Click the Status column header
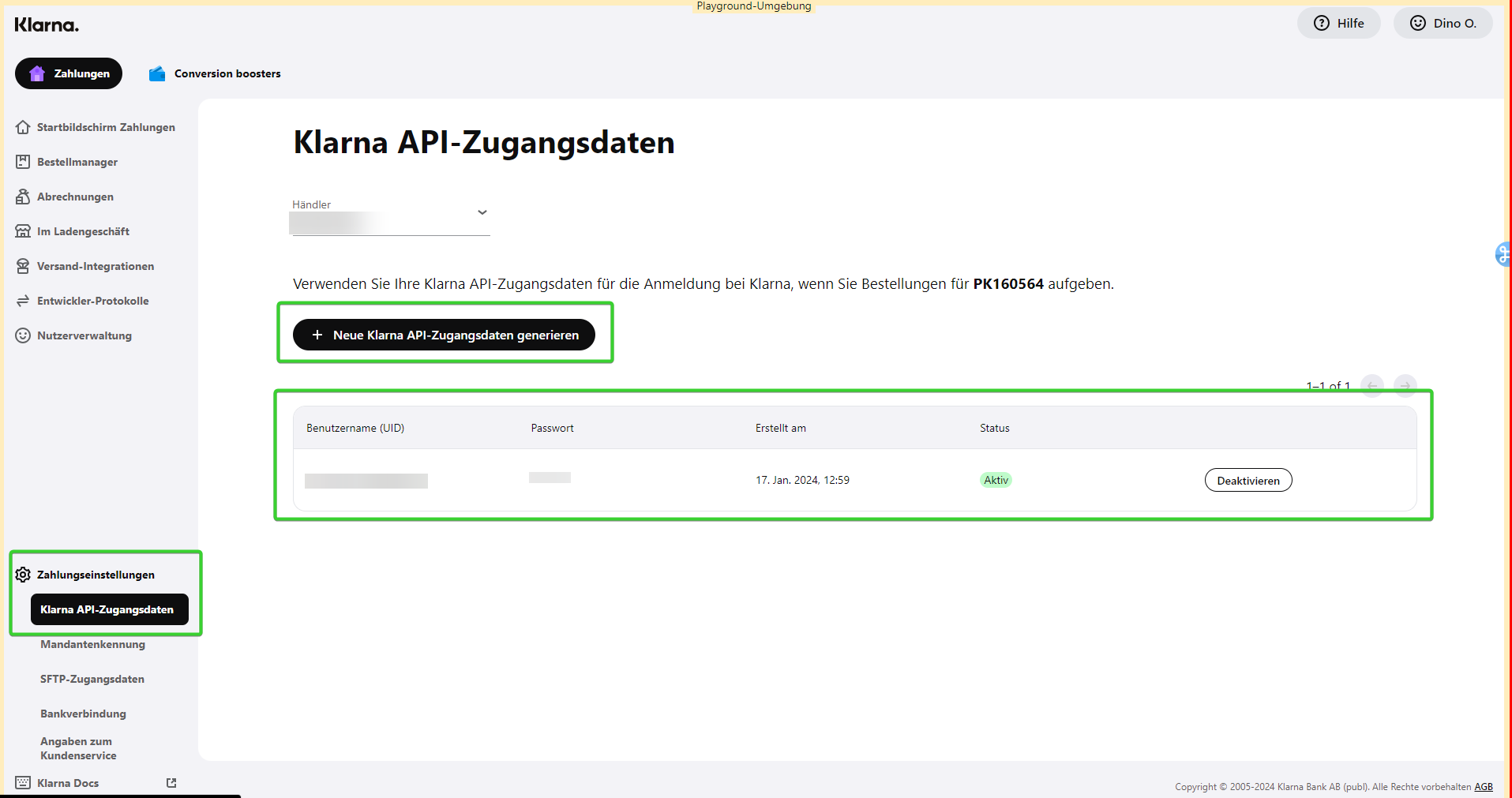 (995, 428)
